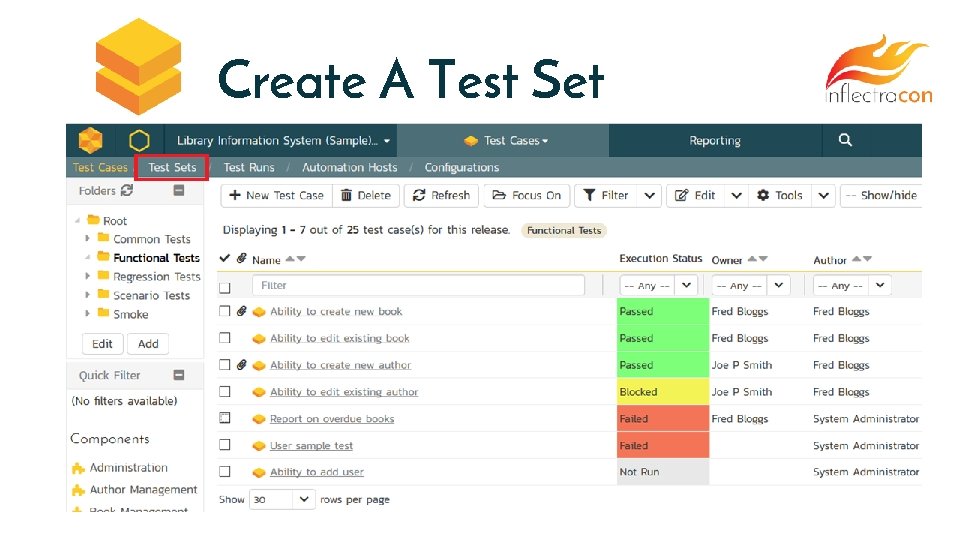The height and width of the screenshot is (540, 960).
Task: Click the red Failed status for User sample test
Action: (661, 445)
